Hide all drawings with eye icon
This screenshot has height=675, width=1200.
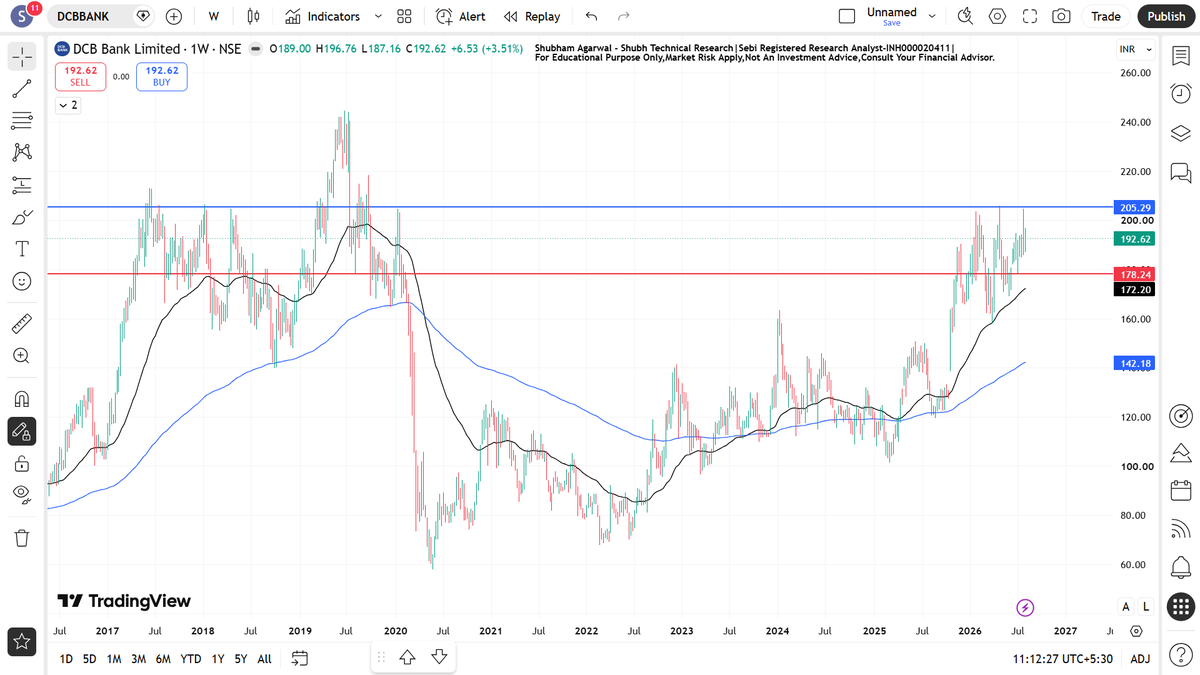click(21, 494)
